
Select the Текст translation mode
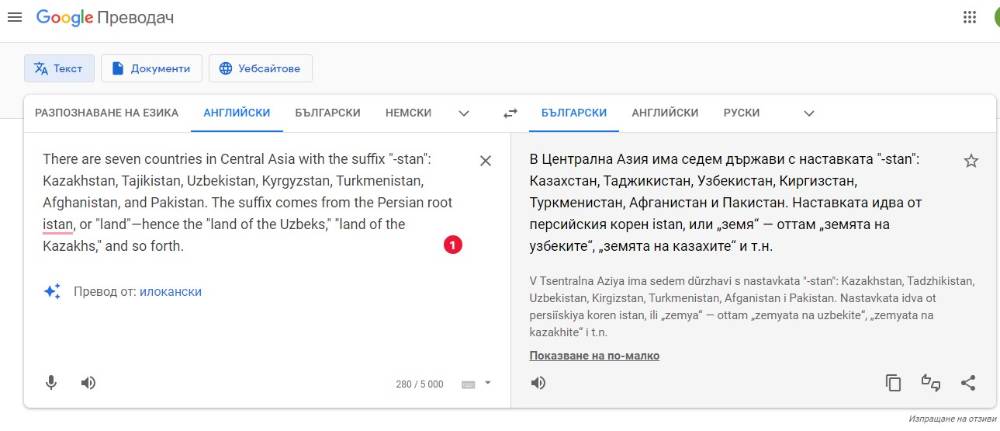pyautogui.click(x=59, y=68)
